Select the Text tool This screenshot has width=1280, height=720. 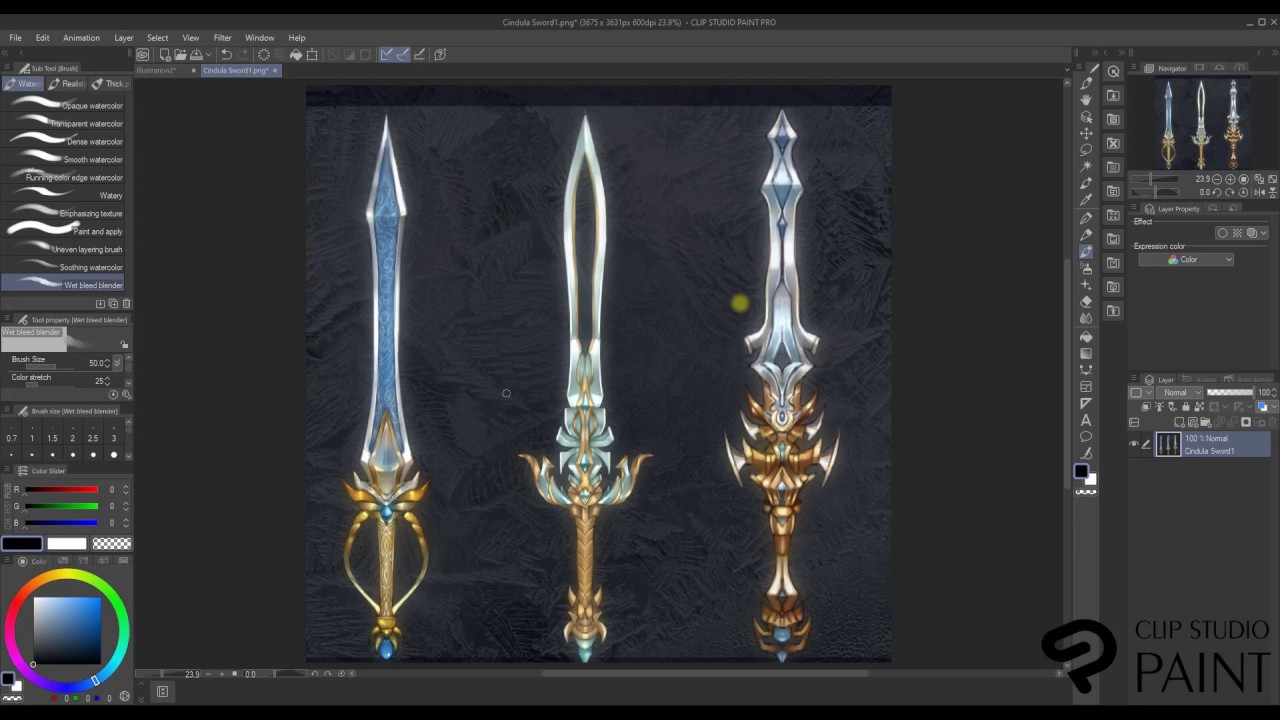point(1086,420)
